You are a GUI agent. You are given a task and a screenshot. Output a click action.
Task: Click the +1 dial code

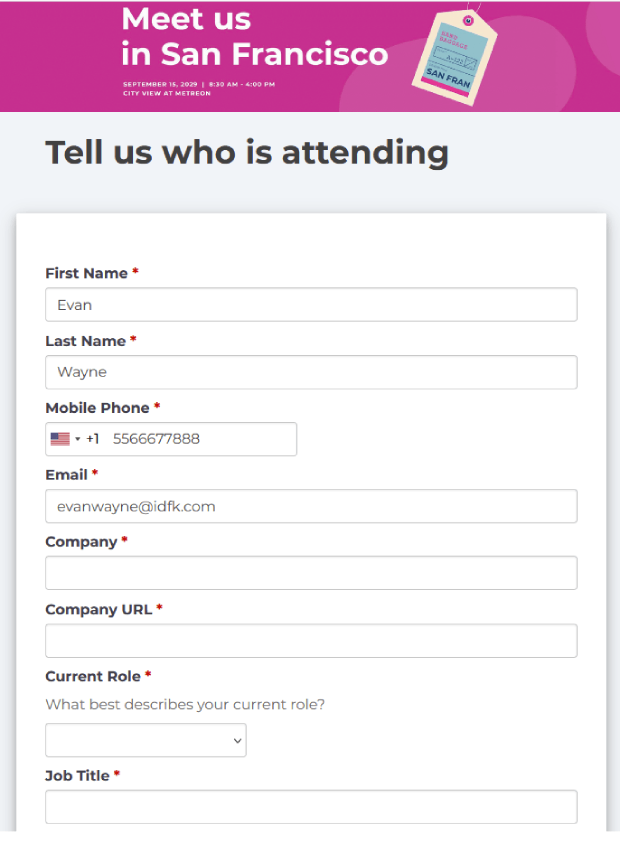(x=93, y=439)
